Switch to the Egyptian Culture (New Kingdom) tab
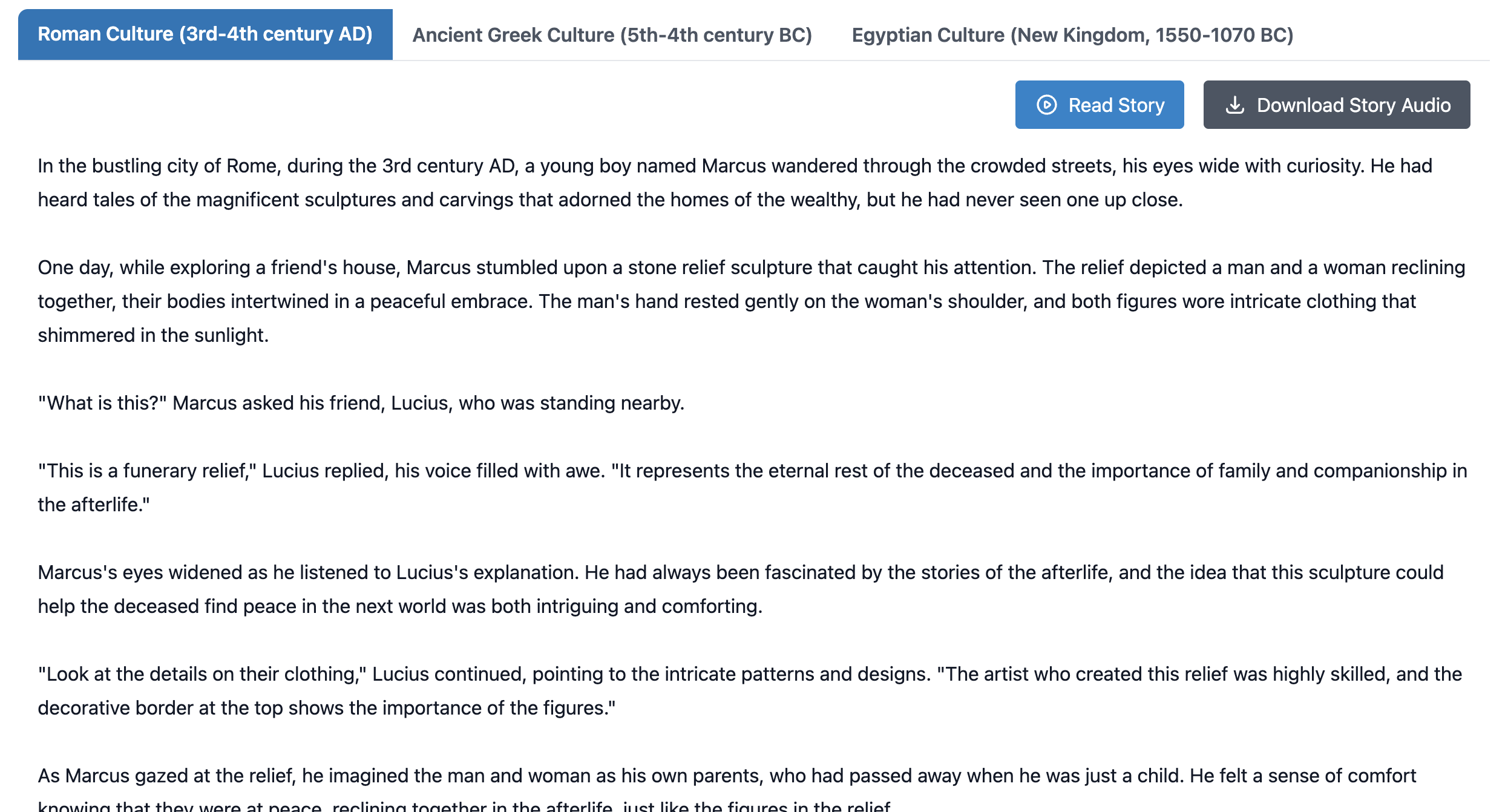Image resolution: width=1508 pixels, height=812 pixels. click(1072, 34)
